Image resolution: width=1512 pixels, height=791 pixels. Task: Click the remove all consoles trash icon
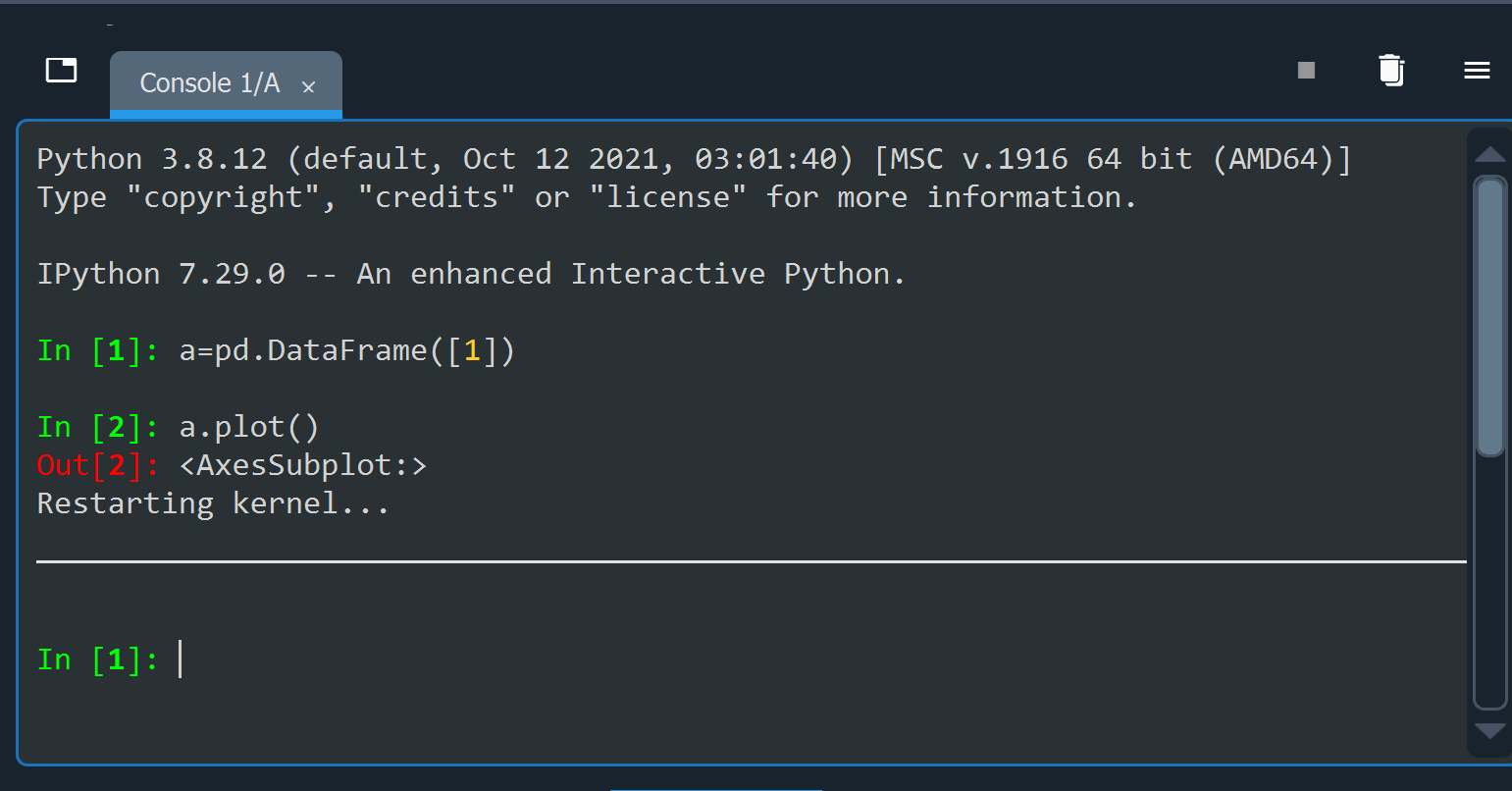tap(1390, 70)
